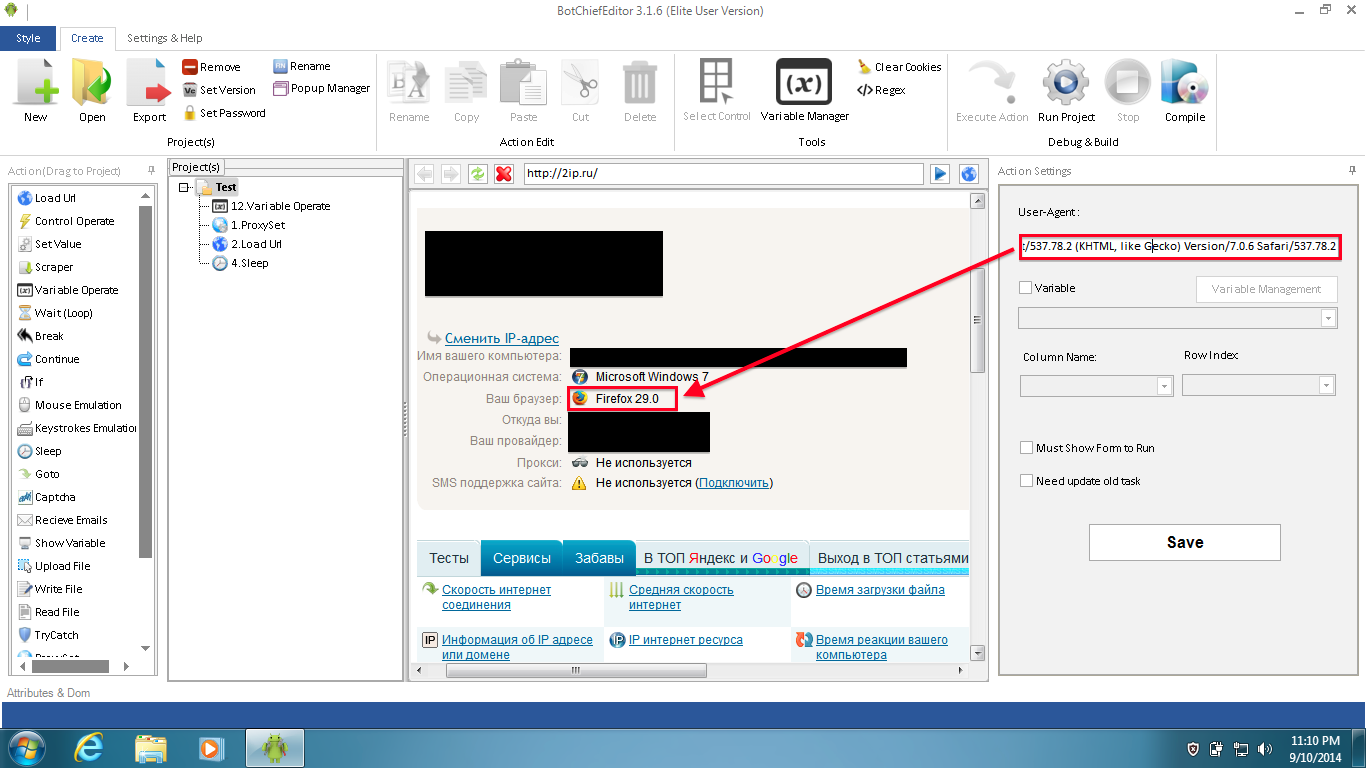Toggle the Need update old task checkbox
Viewport: 1366px width, 768px height.
pos(1026,481)
